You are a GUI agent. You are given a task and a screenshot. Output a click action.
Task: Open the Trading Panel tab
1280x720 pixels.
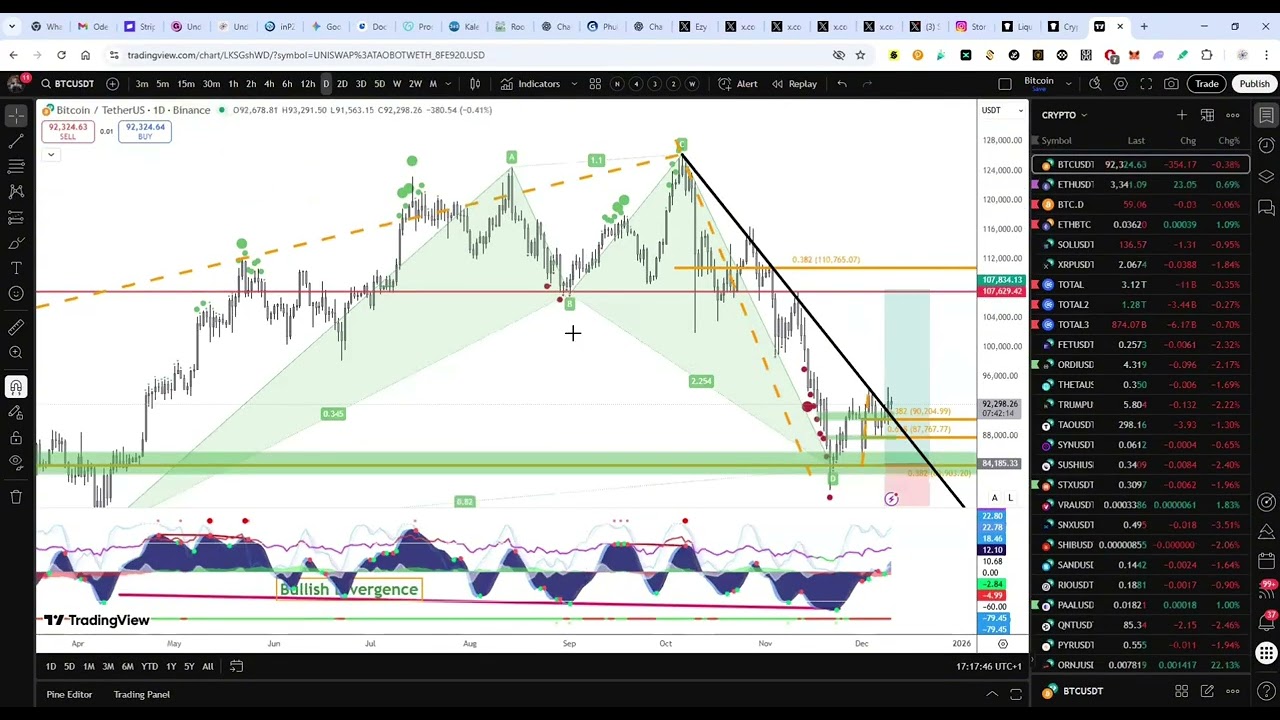141,694
